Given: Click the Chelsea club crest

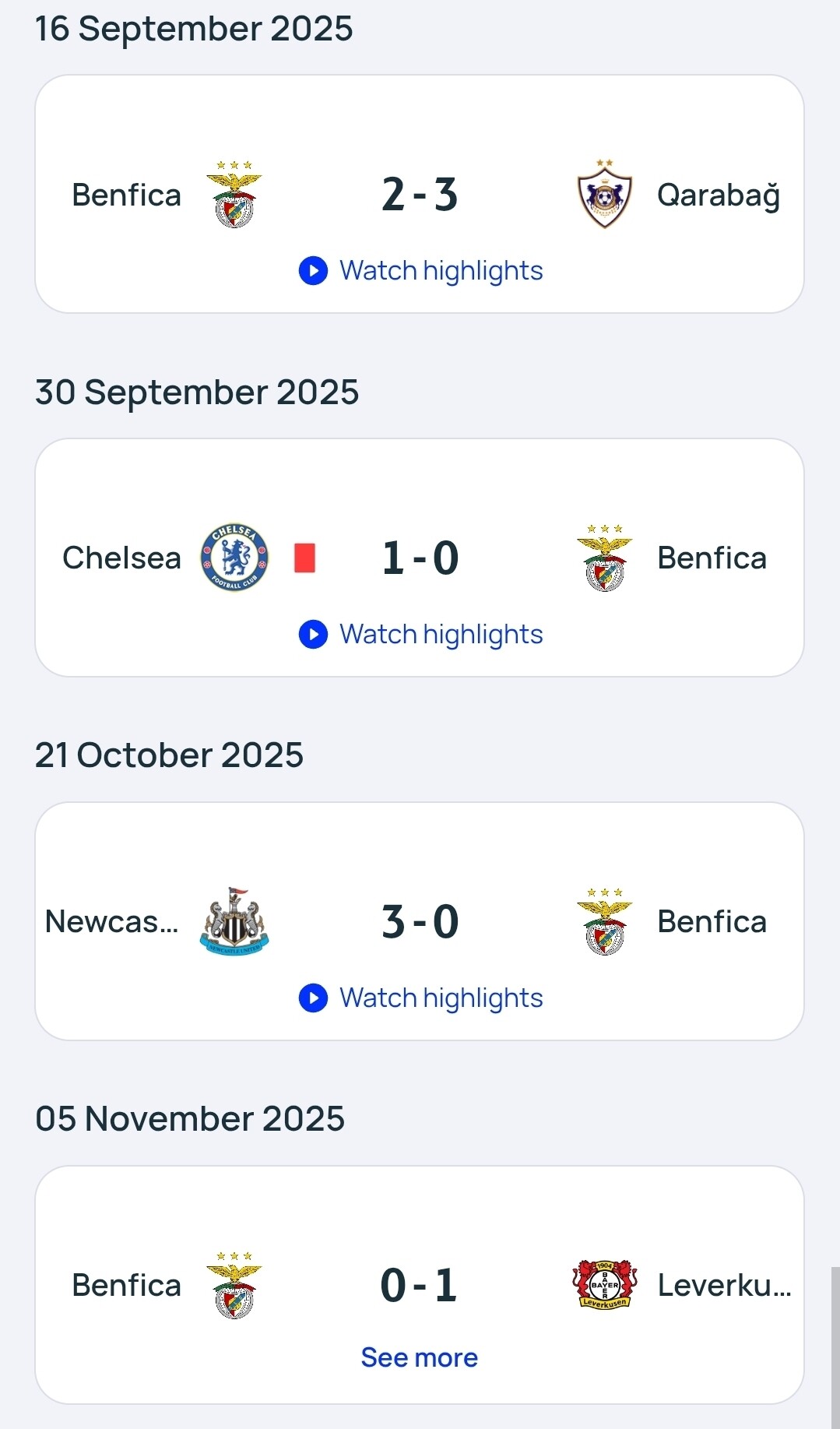Looking at the screenshot, I should coord(234,558).
